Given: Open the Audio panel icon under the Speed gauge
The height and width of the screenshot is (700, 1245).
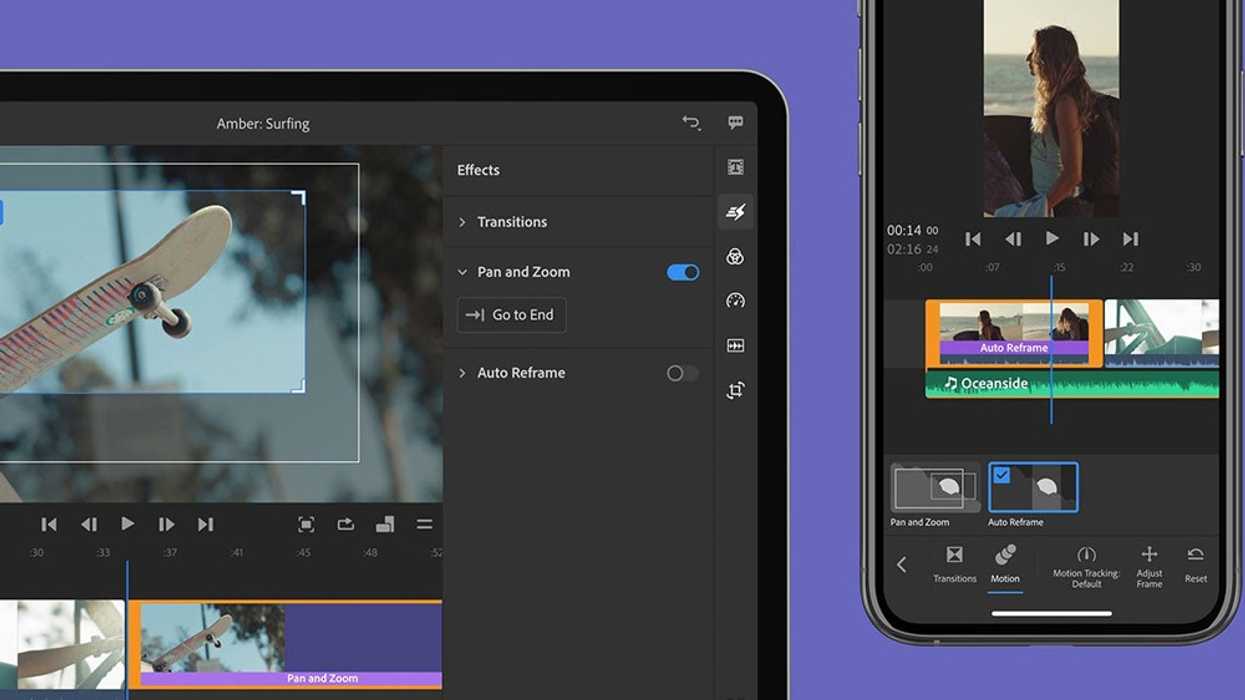Looking at the screenshot, I should tap(735, 346).
